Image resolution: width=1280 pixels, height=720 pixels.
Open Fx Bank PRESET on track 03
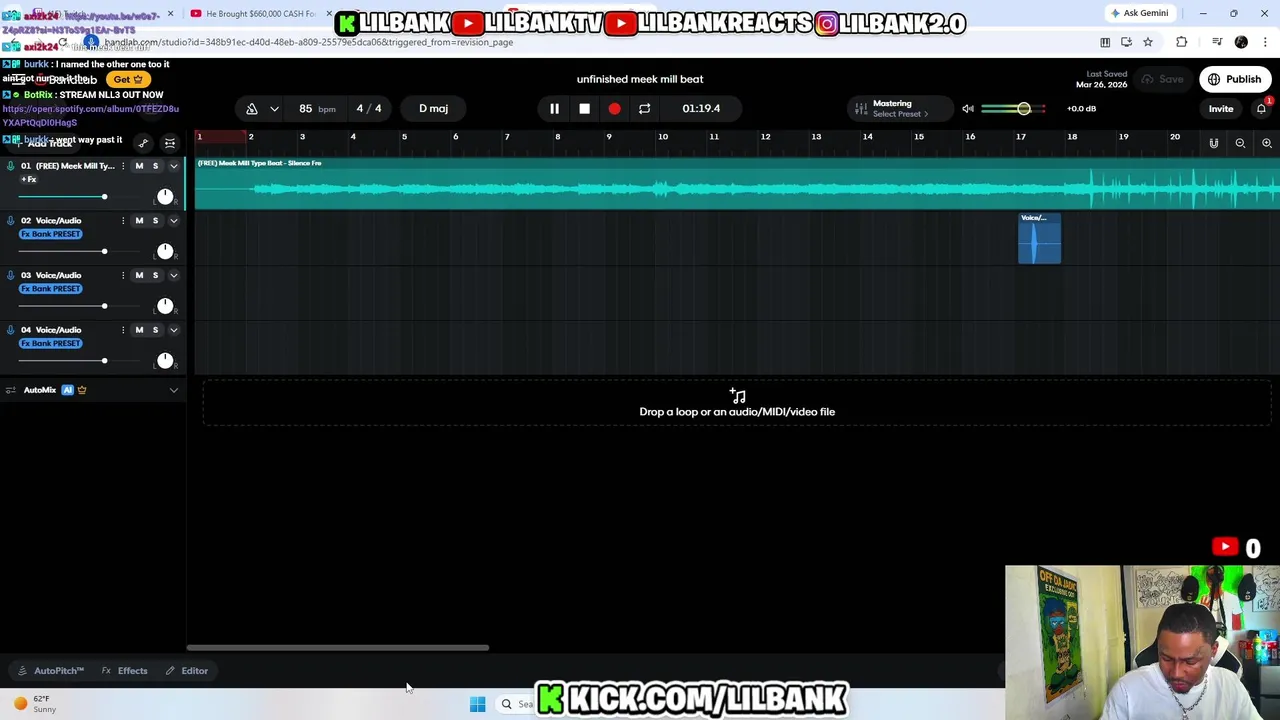point(51,289)
